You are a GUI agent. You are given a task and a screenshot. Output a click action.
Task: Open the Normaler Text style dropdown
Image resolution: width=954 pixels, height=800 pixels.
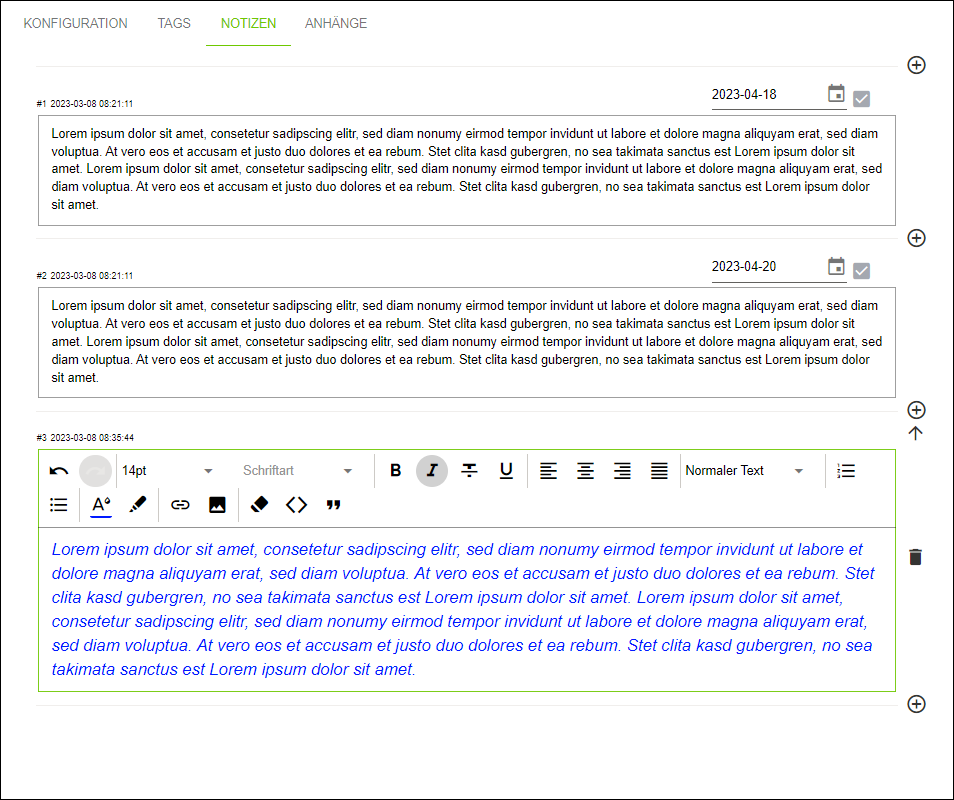(x=745, y=471)
